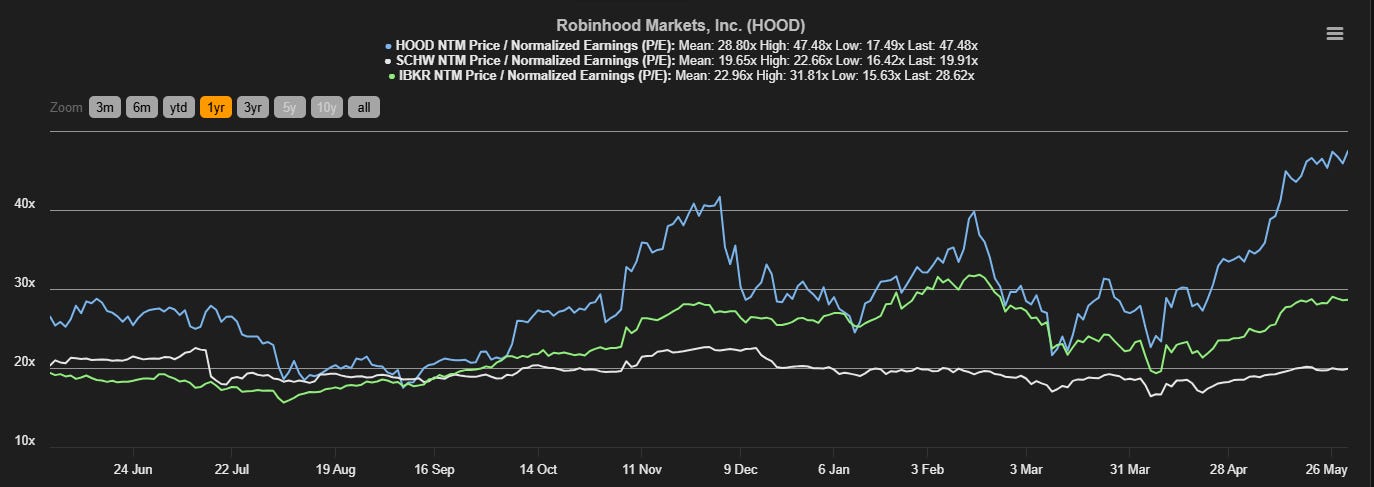This screenshot has height=487, width=1374.
Task: Click the 9 Dec date label
Action: click(x=739, y=468)
